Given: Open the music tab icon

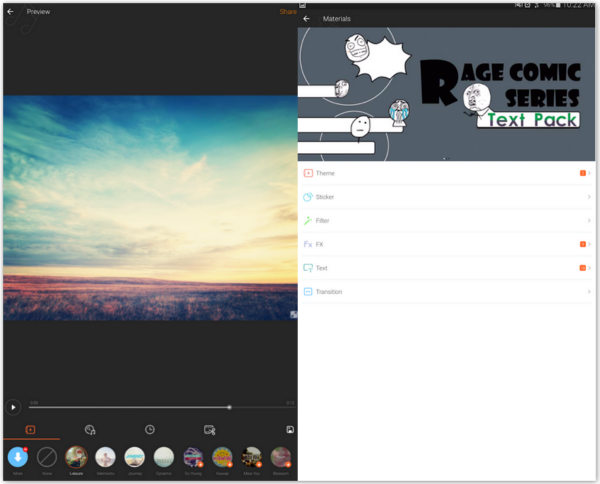Looking at the screenshot, I should [x=90, y=429].
